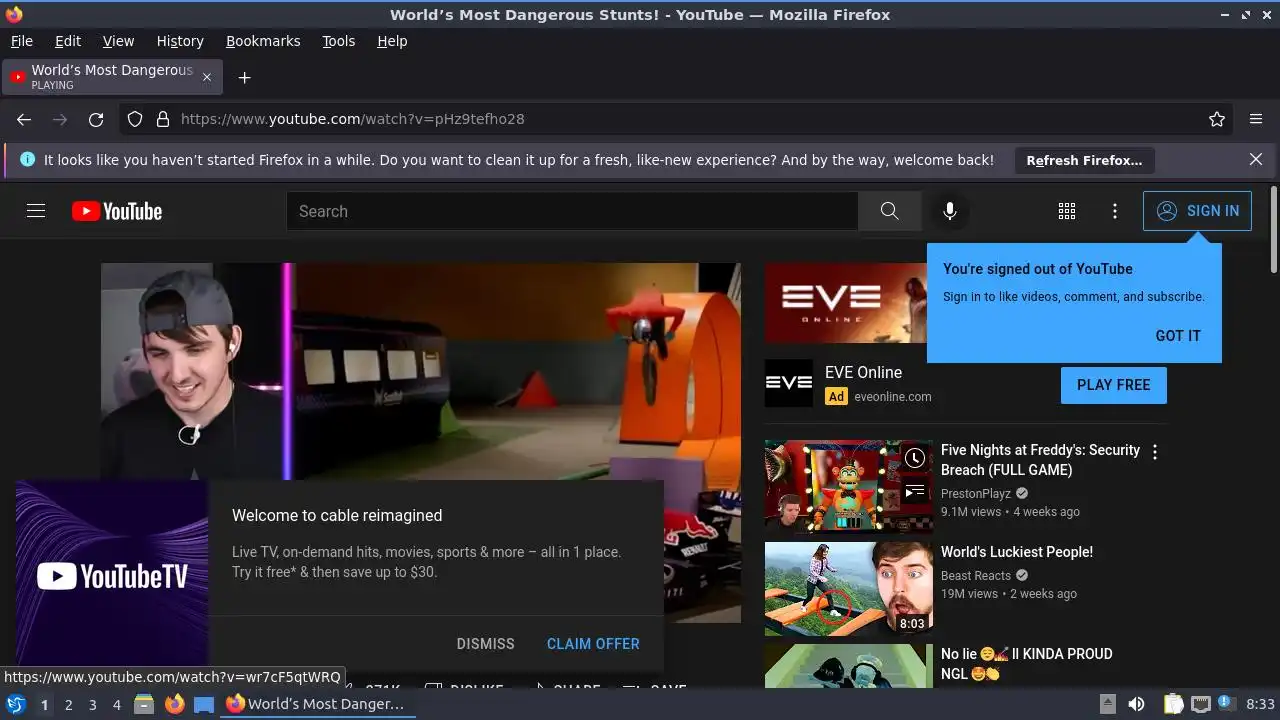Click PLAY FREE for EVE Online ad
The image size is (1280, 720).
[x=1114, y=385]
